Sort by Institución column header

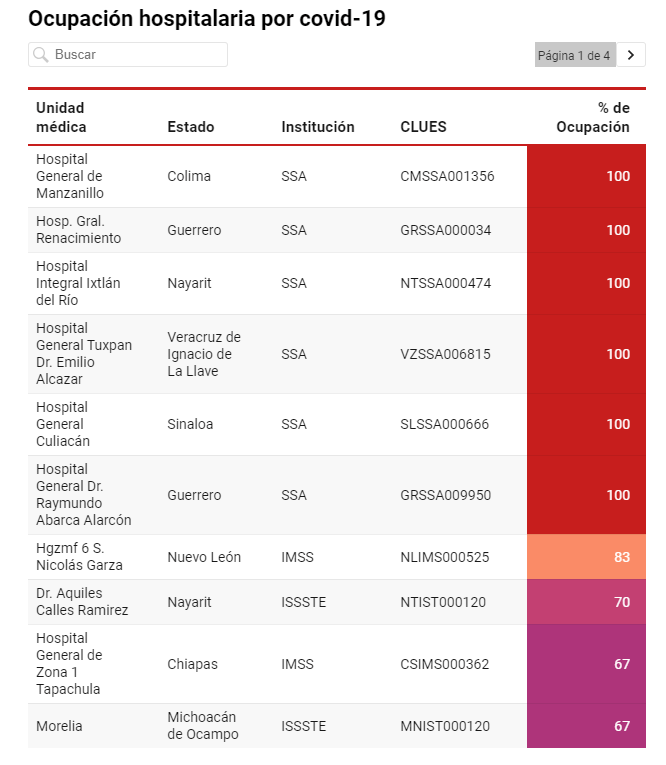click(x=318, y=127)
